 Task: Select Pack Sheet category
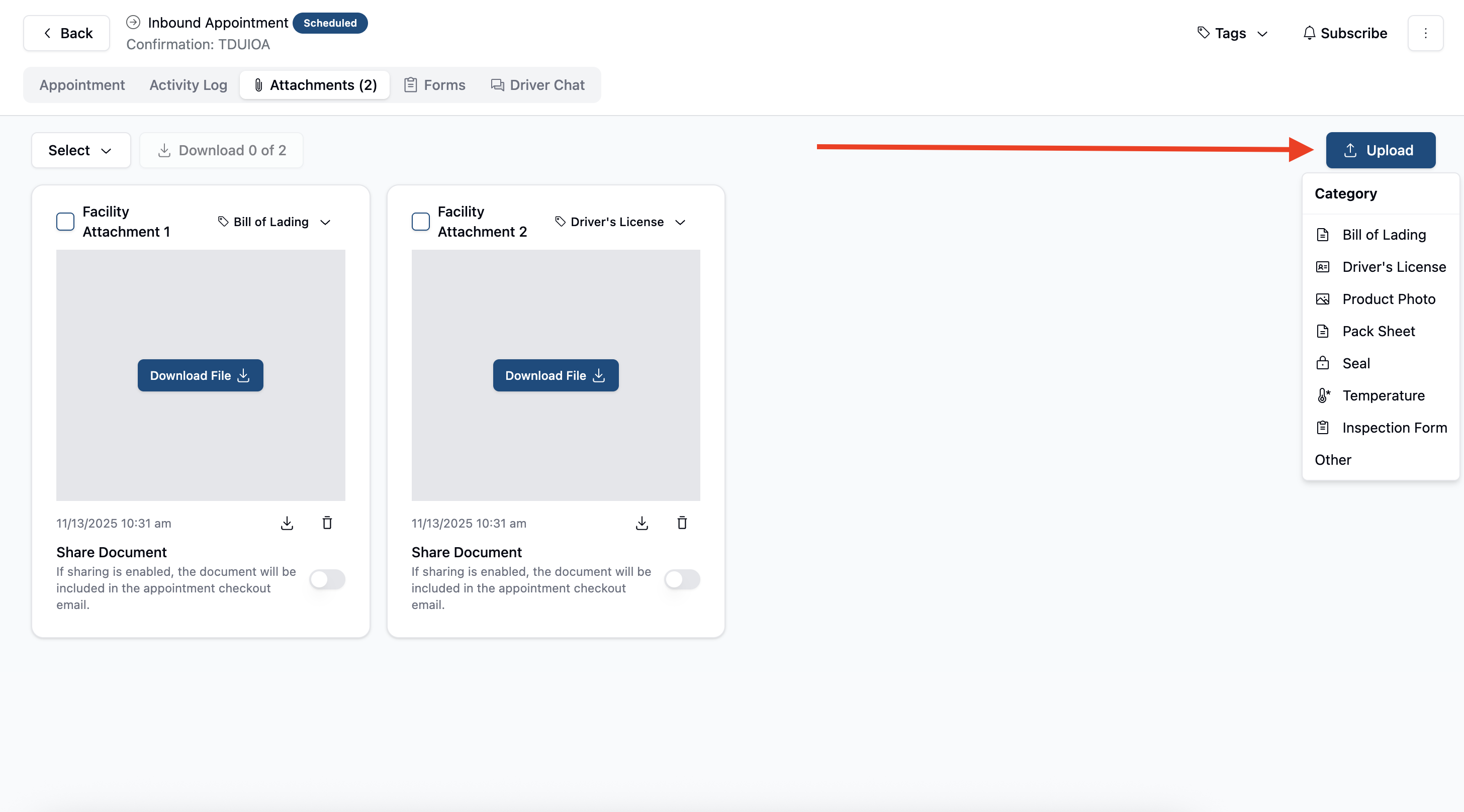[x=1381, y=331]
